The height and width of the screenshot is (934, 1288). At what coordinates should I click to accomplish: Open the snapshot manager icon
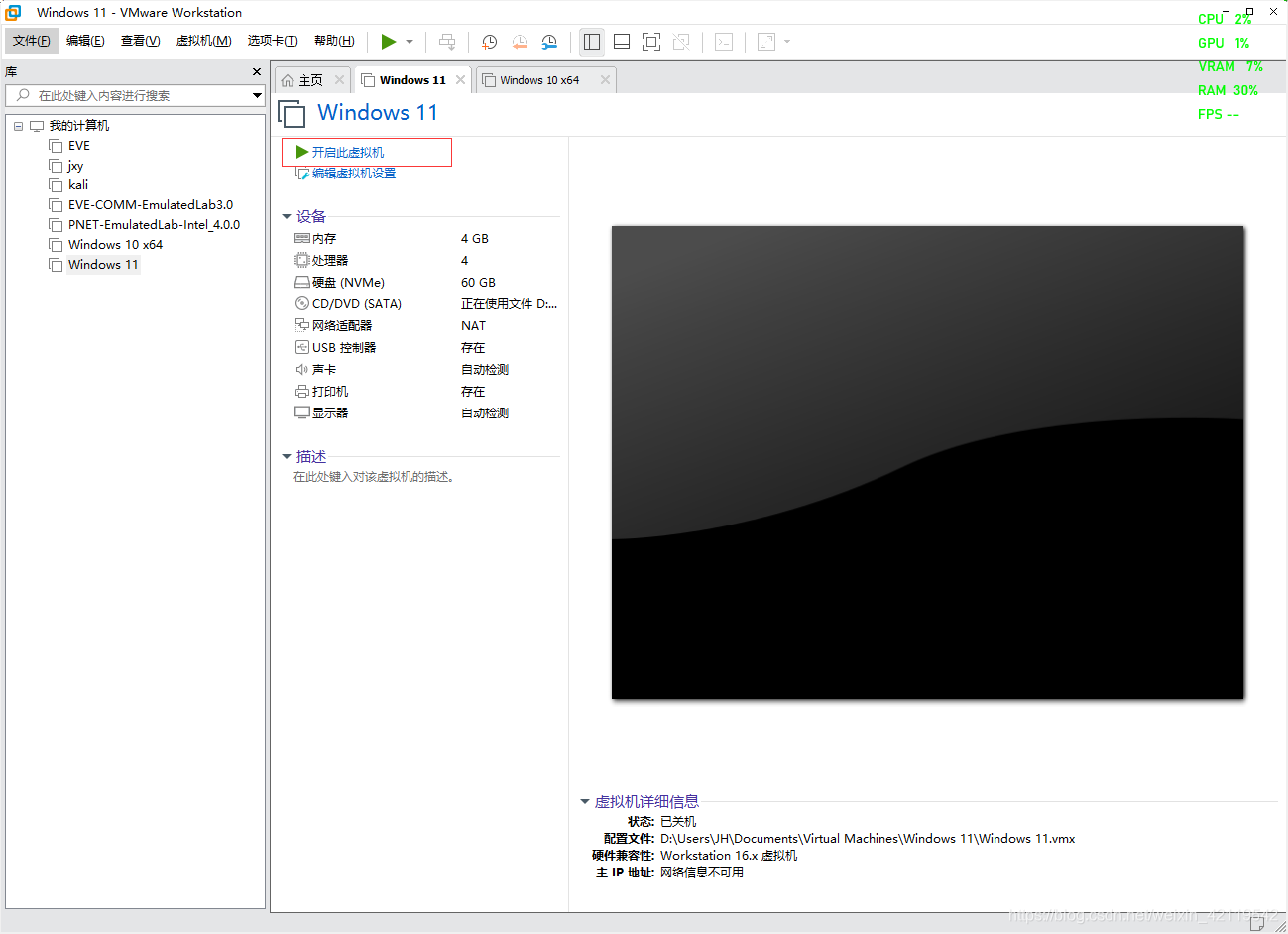[549, 42]
